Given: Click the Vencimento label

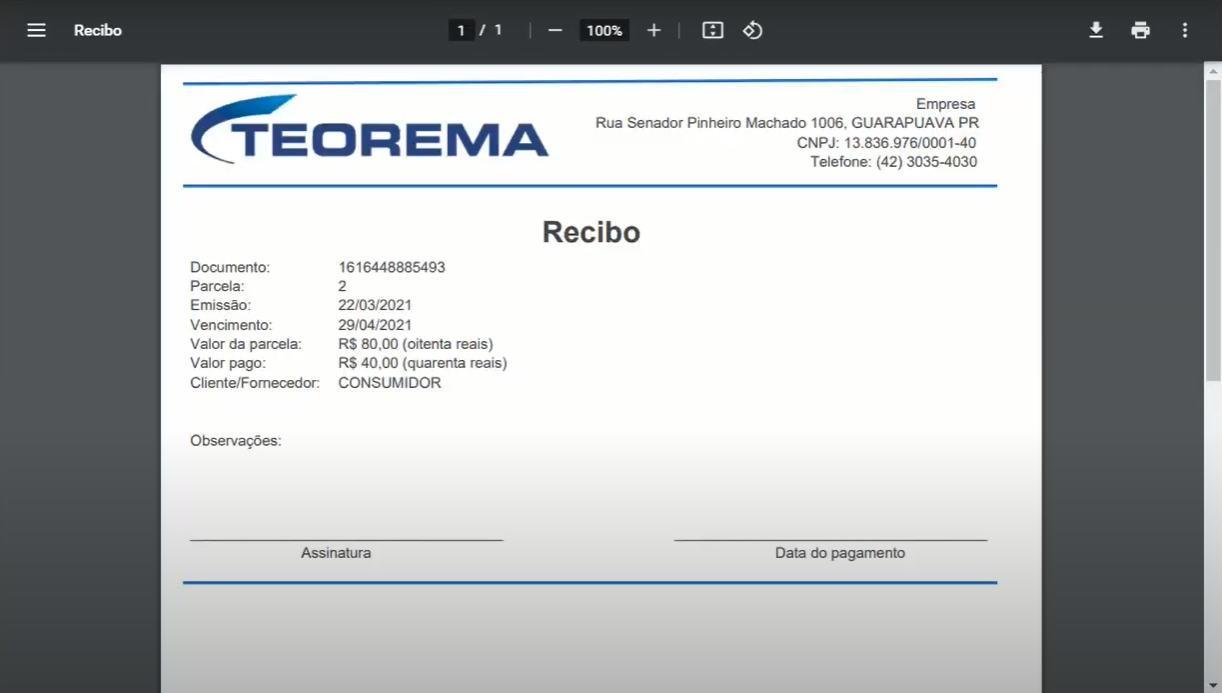Looking at the screenshot, I should pyautogui.click(x=231, y=325).
